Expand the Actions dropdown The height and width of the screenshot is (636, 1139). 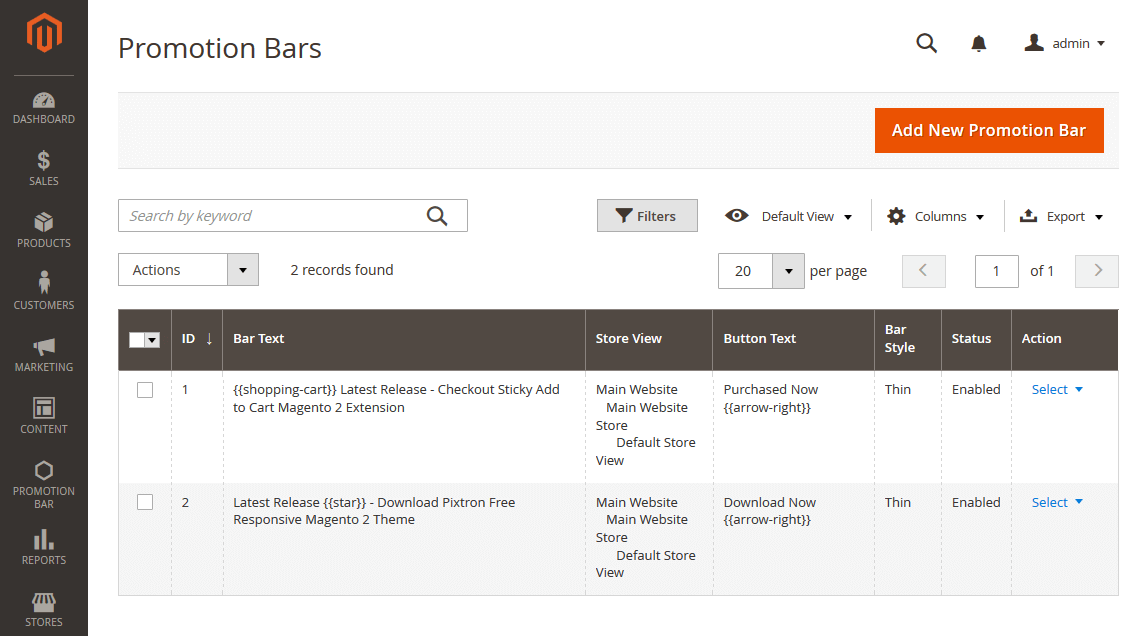[x=188, y=270]
